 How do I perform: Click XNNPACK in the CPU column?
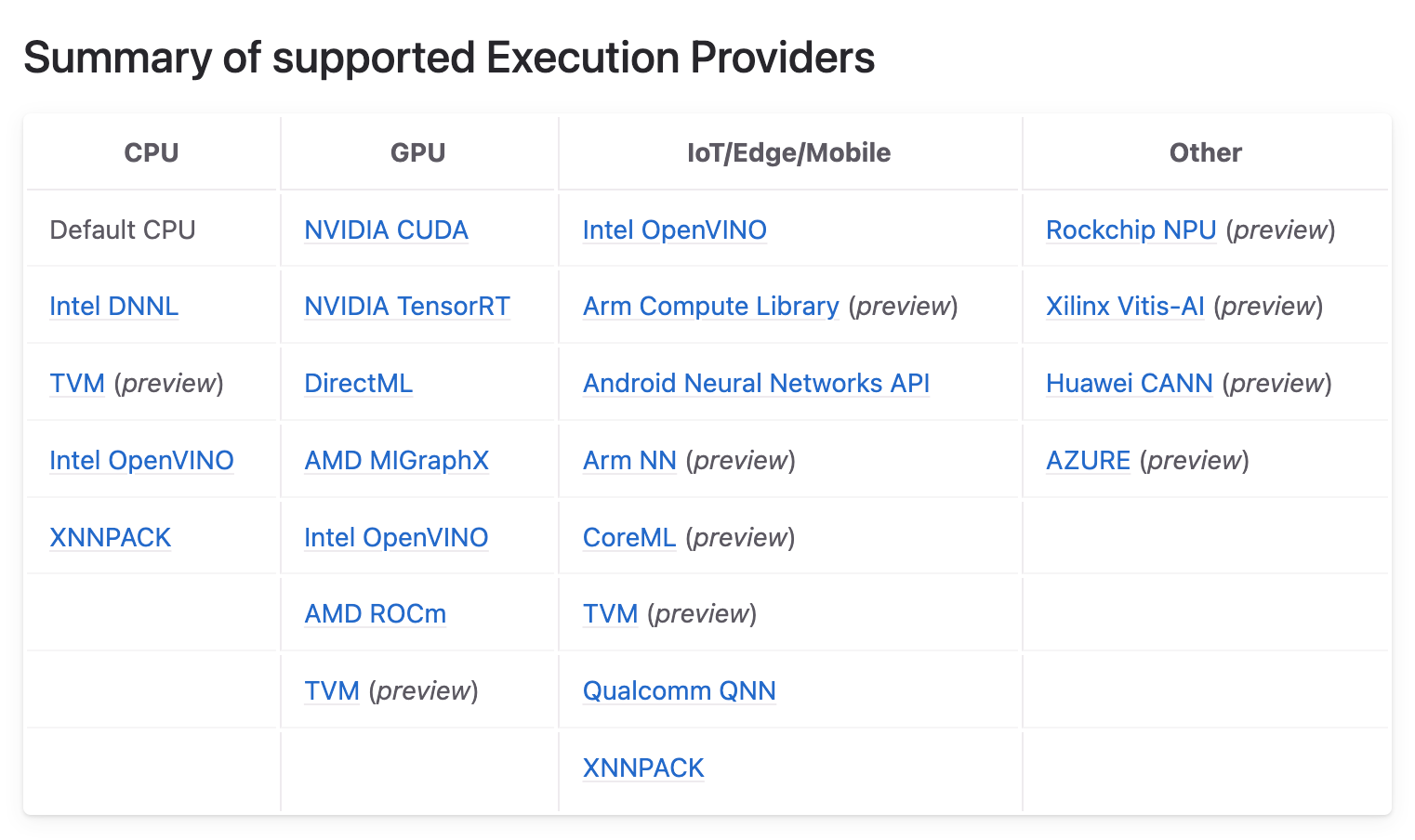110,538
